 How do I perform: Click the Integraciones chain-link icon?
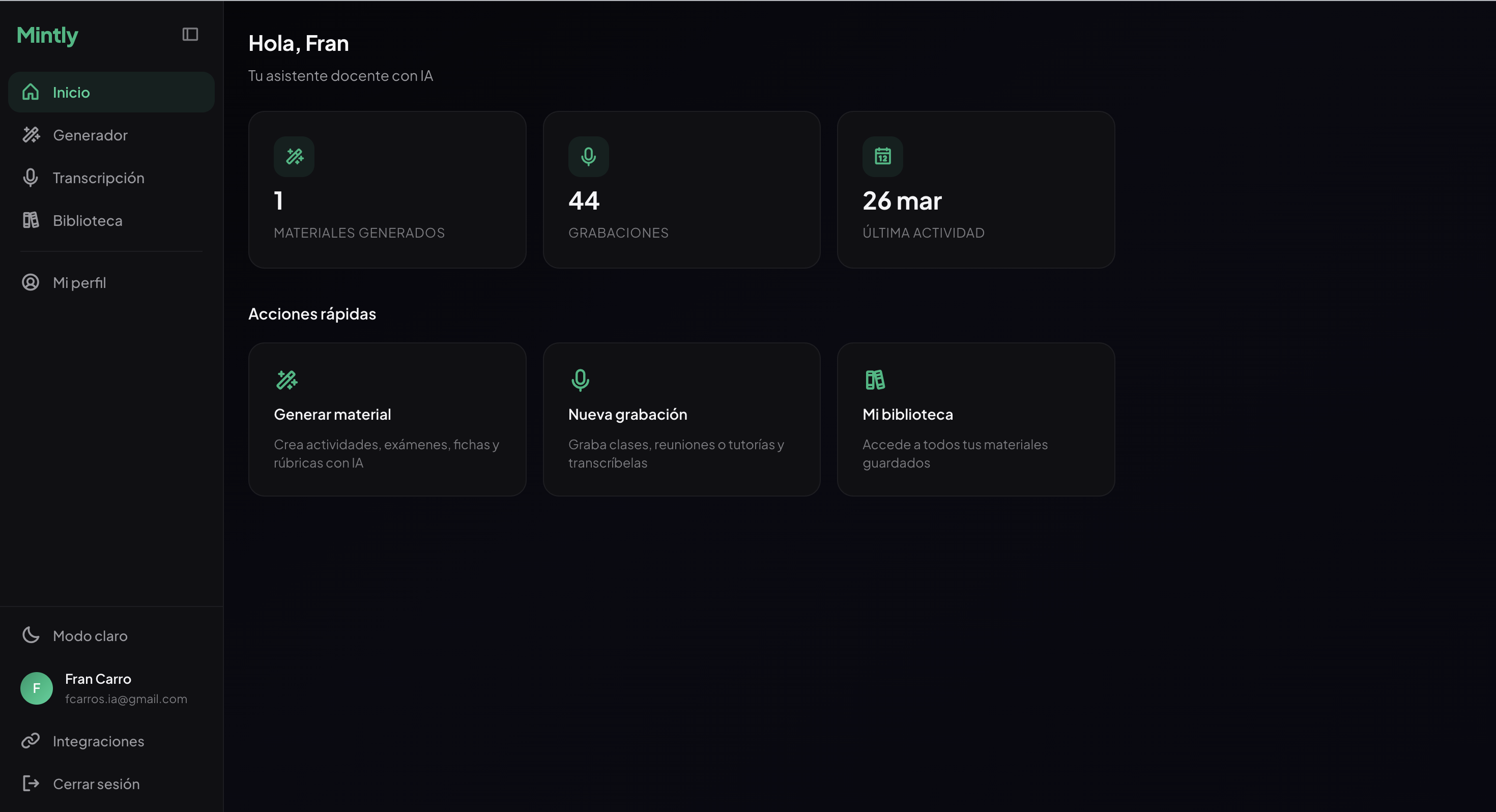31,741
